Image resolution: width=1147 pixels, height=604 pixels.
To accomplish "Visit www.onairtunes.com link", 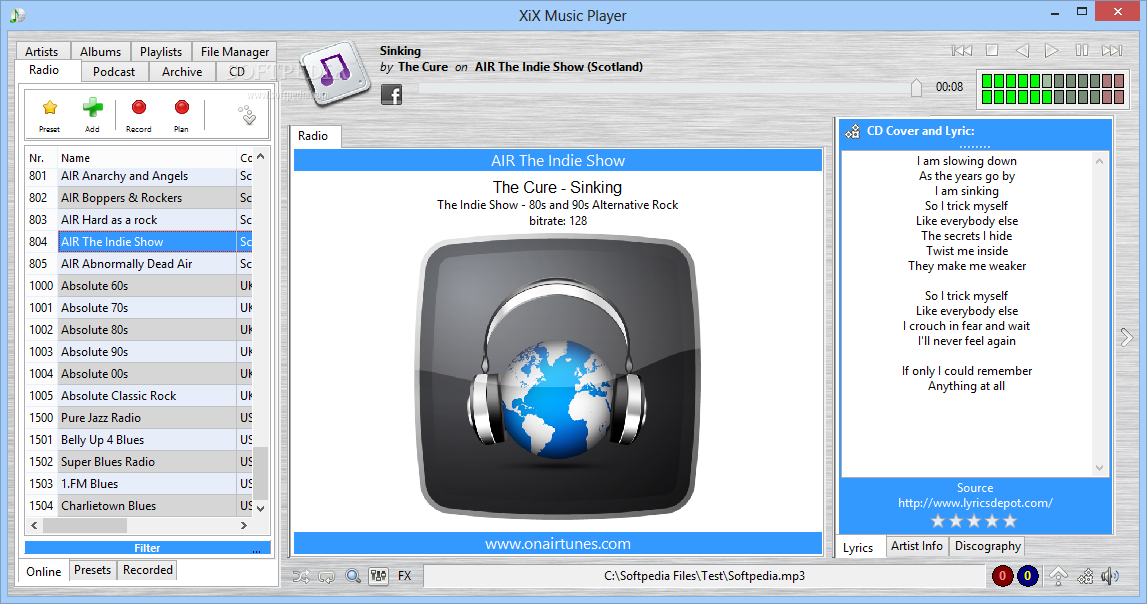I will pyautogui.click(x=557, y=544).
